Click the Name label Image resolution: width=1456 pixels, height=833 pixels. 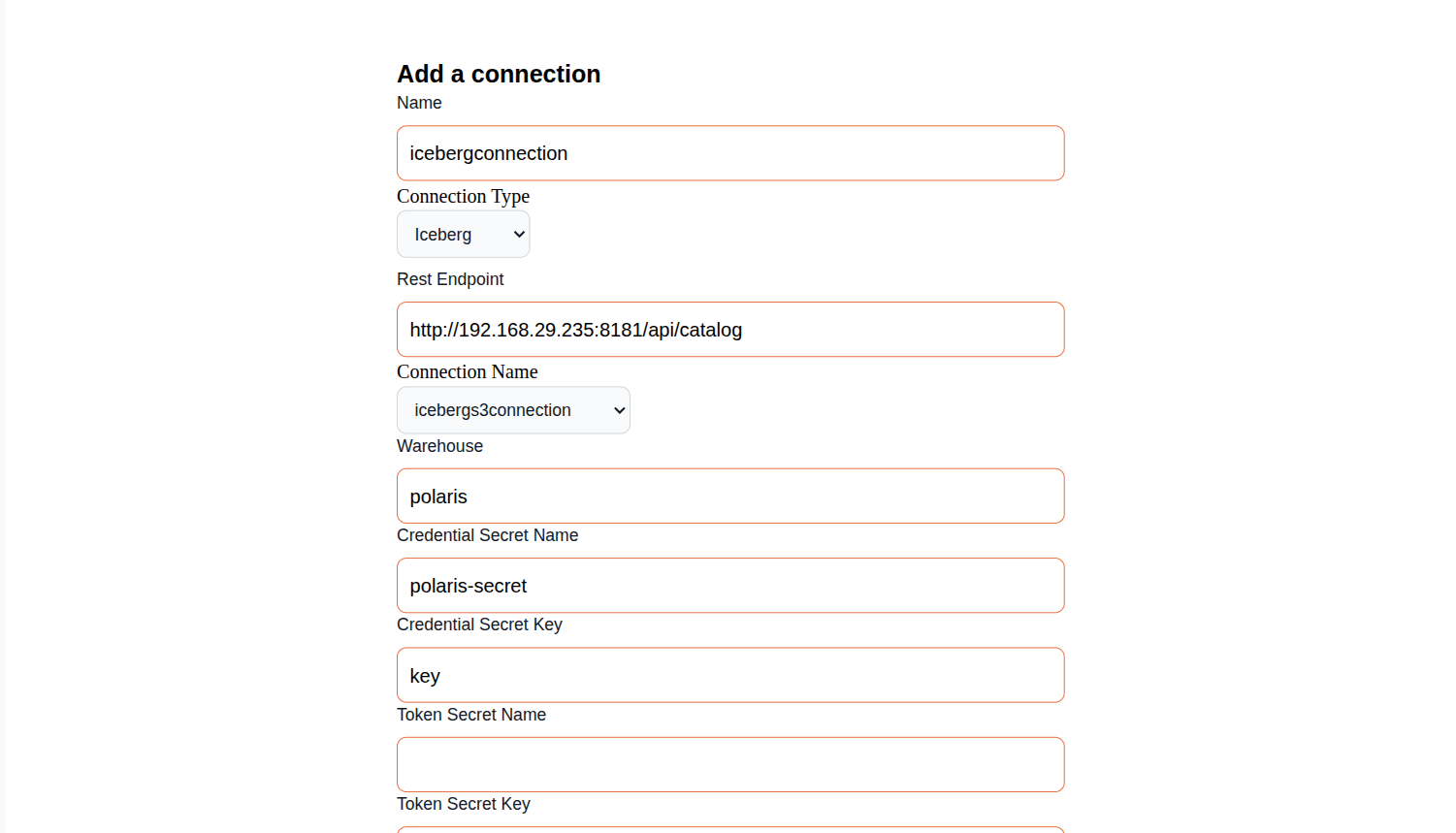[419, 103]
